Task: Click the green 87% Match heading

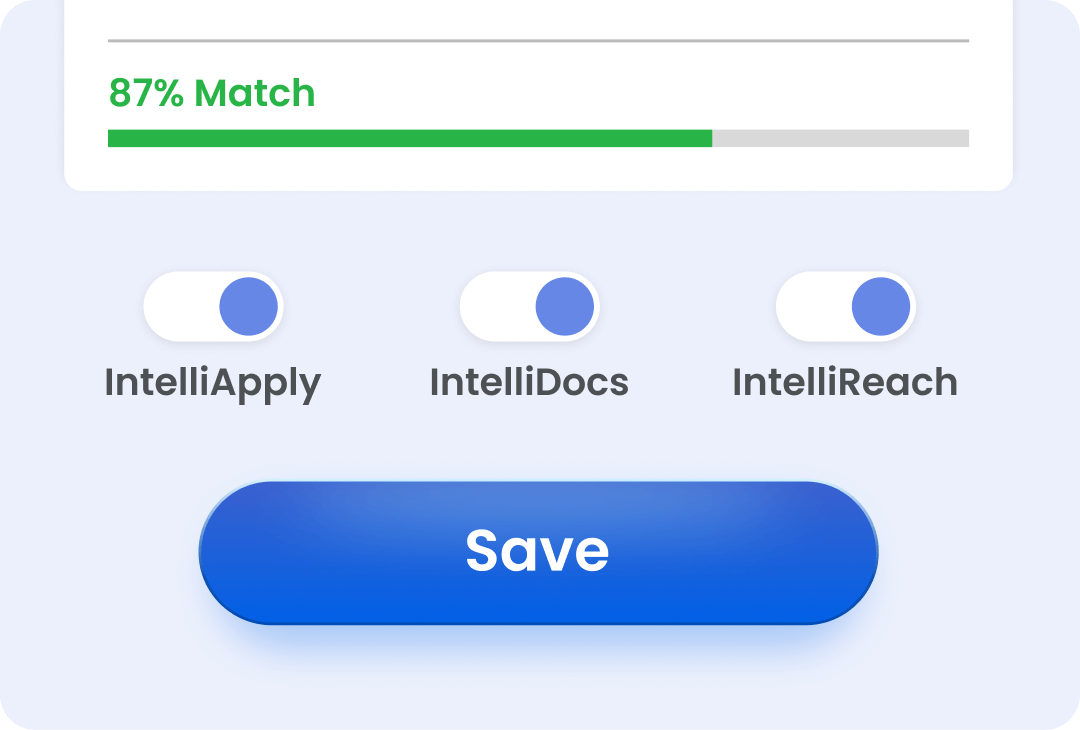Action: (210, 93)
